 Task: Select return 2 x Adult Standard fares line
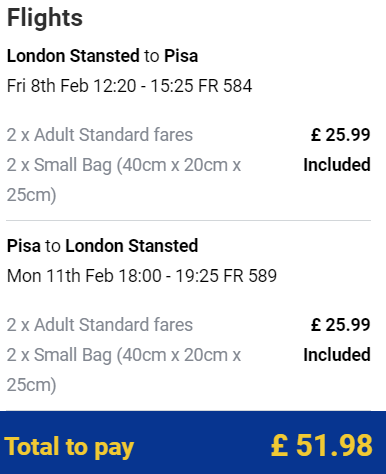100,325
